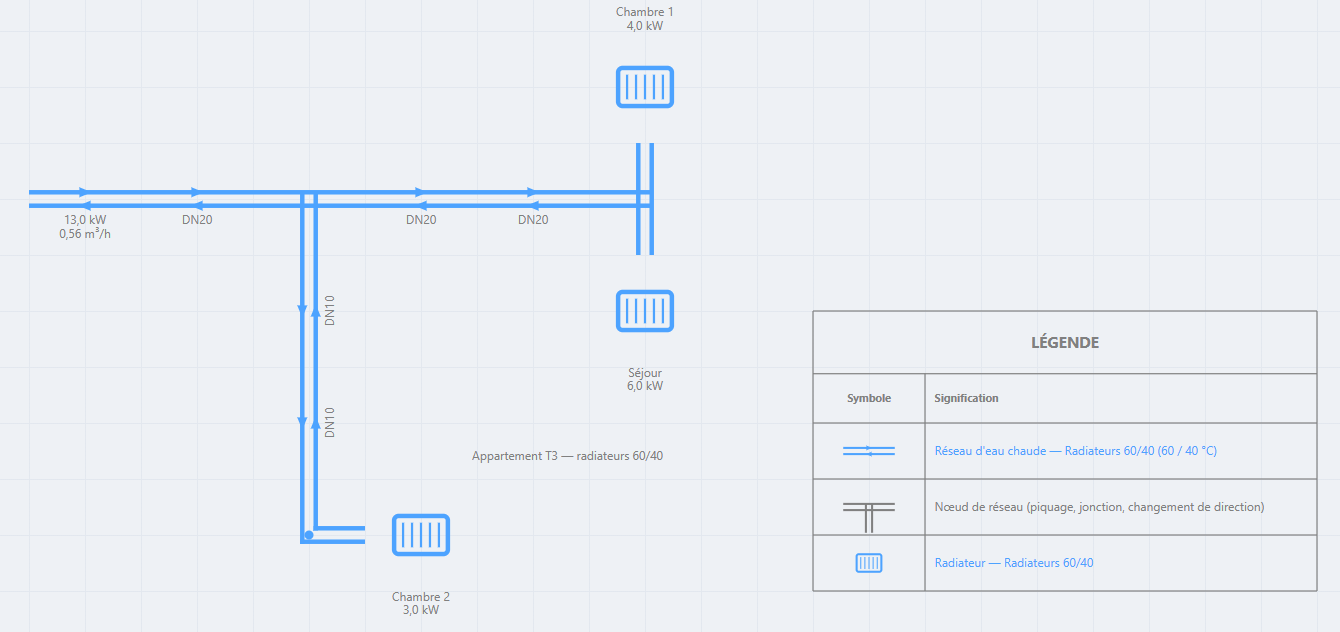1340x632 pixels.
Task: Click the "Radiateur — Radiateurs 60/40" legend entry
Action: pos(1014,563)
